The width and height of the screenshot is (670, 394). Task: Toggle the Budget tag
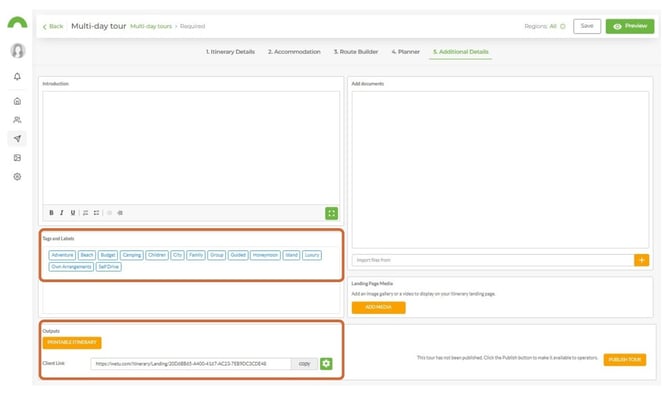[108, 255]
